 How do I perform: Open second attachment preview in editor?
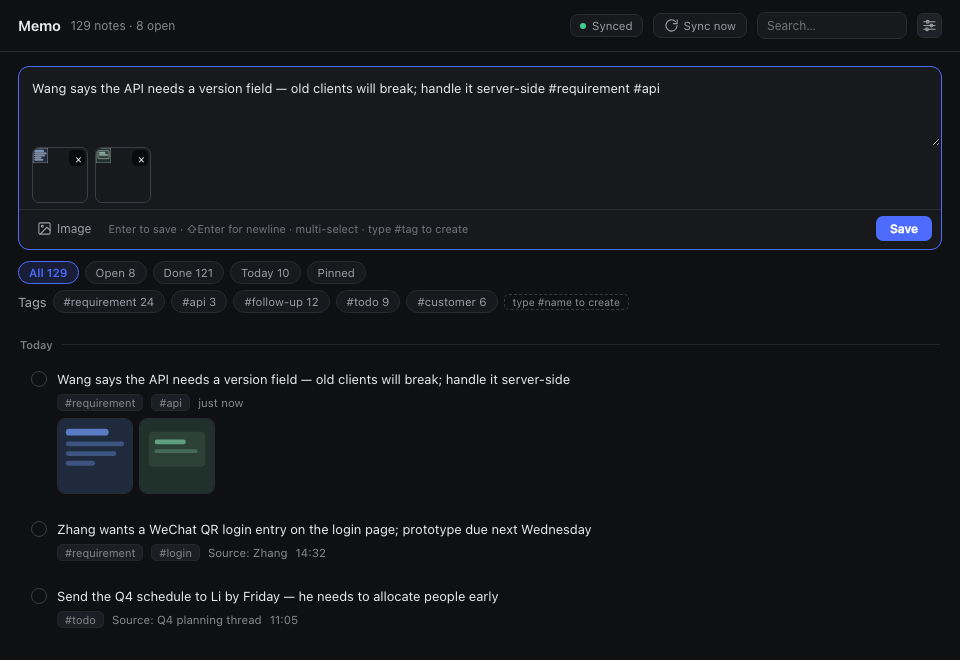(122, 175)
